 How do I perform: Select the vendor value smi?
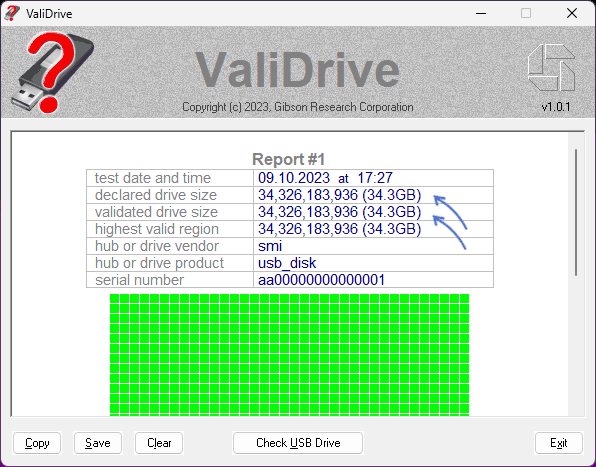click(x=270, y=246)
